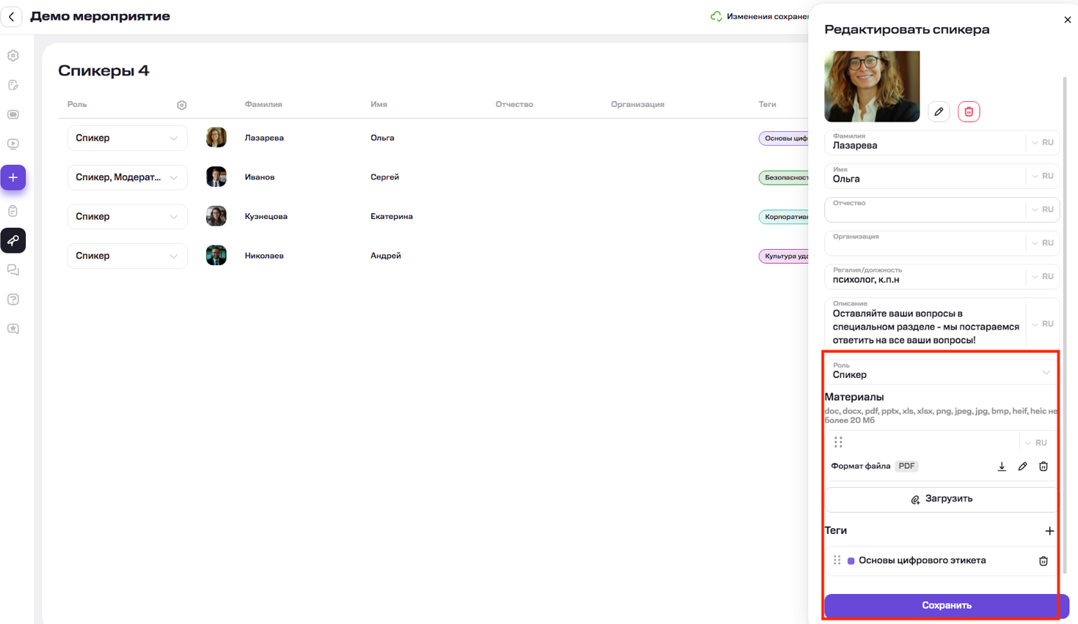Open column settings gear beside Роль header
The image size is (1078, 624).
tap(181, 105)
